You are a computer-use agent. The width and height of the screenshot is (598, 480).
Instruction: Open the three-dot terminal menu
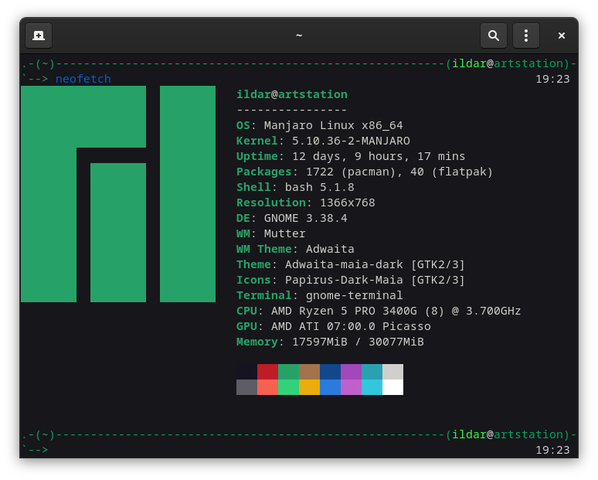click(526, 35)
